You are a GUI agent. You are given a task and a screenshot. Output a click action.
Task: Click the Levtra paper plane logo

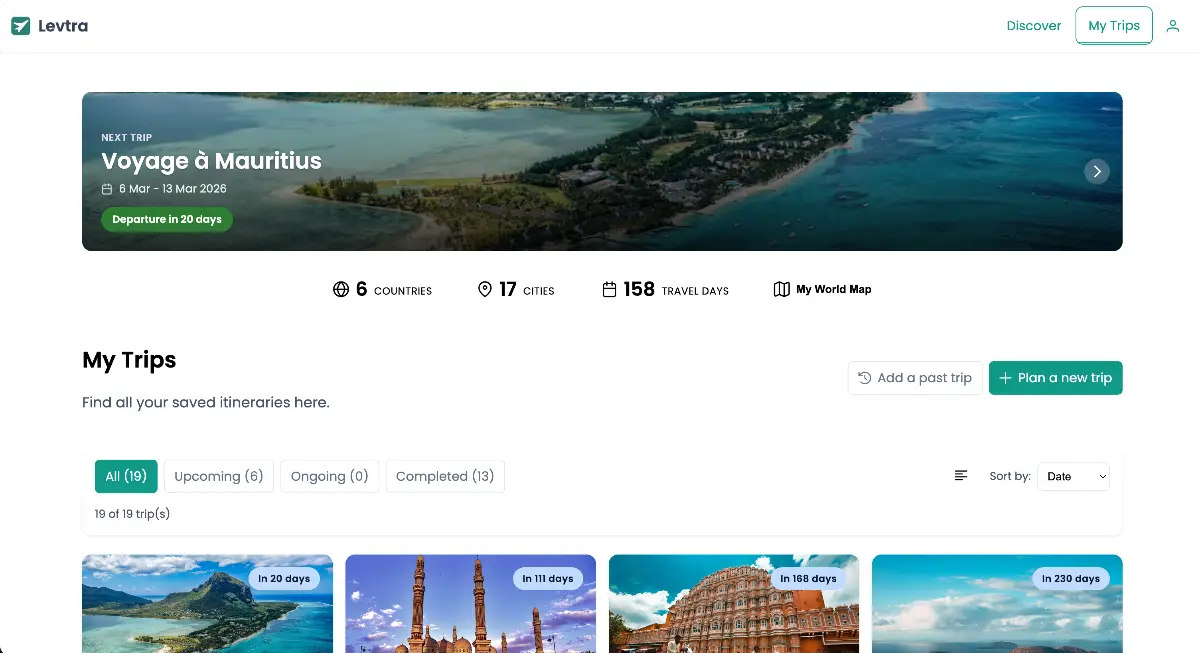click(21, 26)
